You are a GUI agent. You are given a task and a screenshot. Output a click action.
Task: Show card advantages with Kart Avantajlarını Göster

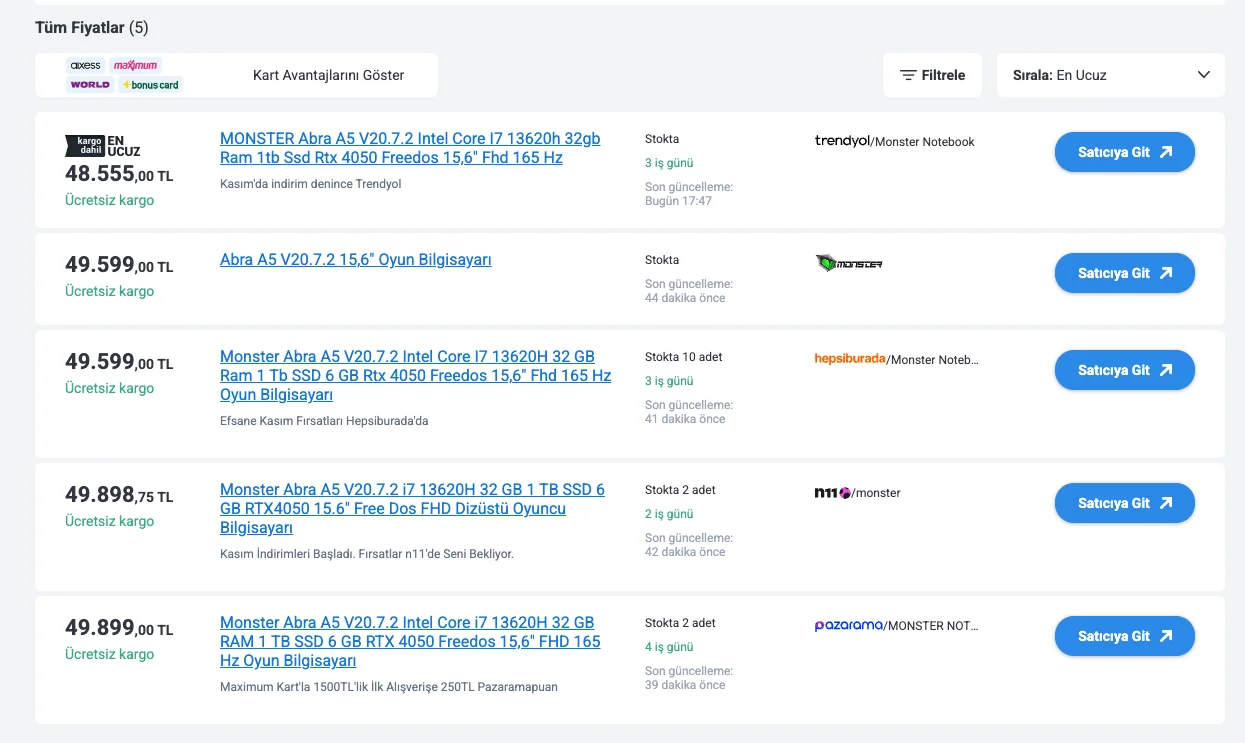tap(328, 75)
